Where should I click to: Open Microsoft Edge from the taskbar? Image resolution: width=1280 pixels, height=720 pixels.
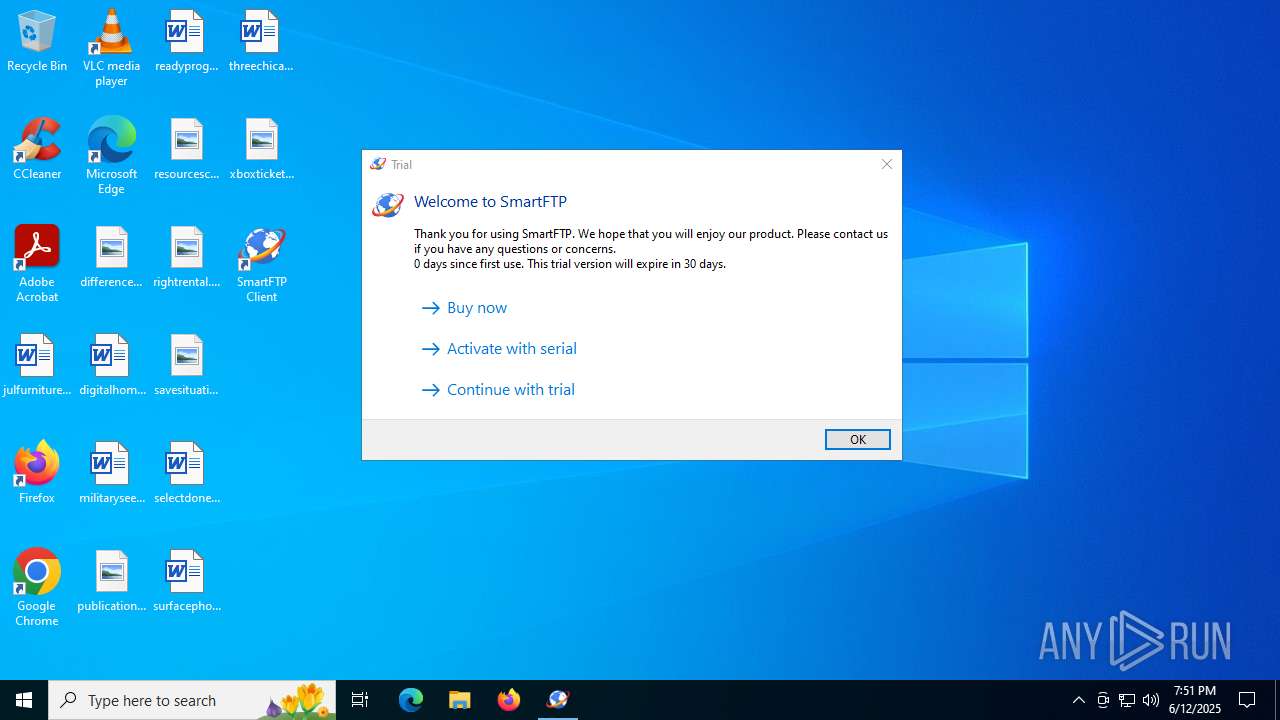tap(411, 700)
